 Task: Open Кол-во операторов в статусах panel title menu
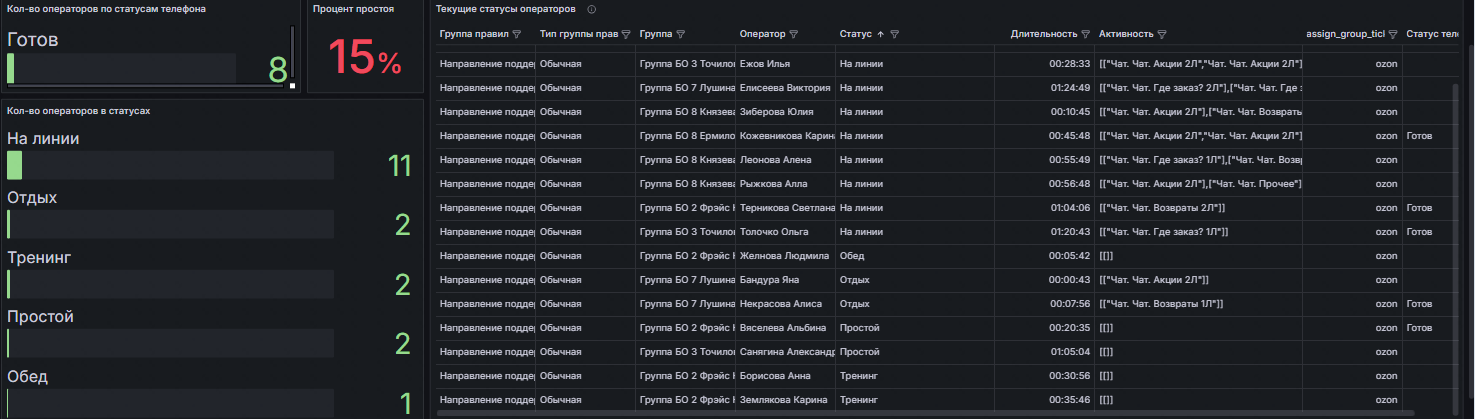(x=78, y=110)
